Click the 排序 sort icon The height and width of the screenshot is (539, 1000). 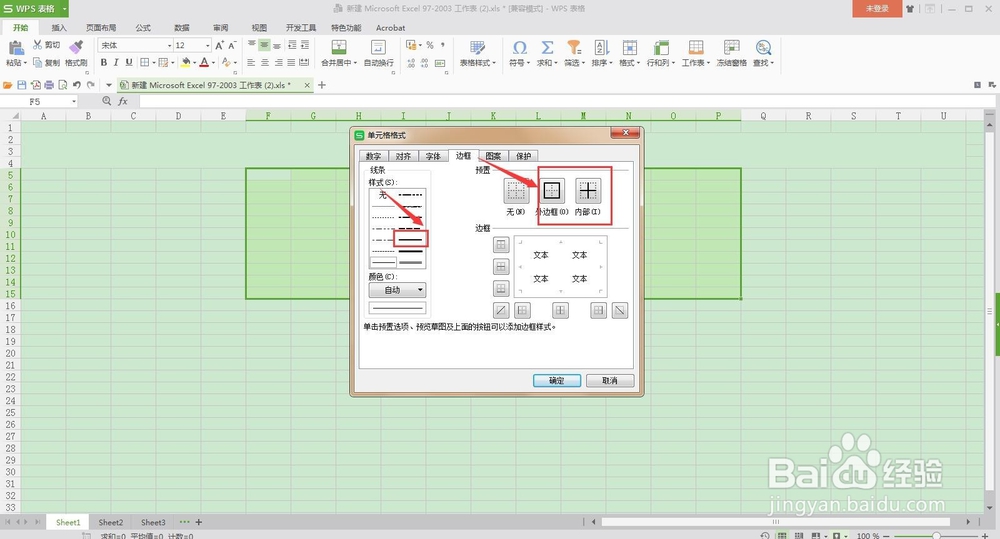pos(601,48)
